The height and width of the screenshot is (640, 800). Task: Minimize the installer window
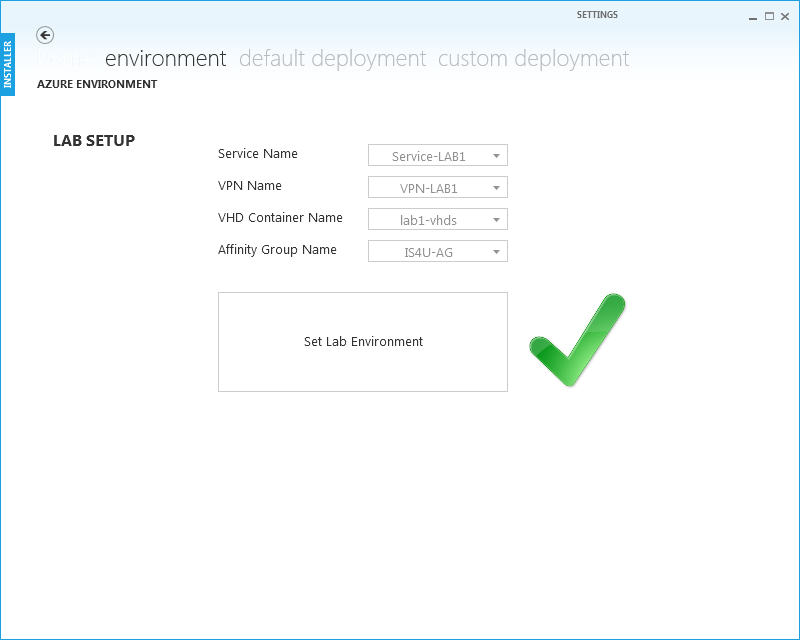(753, 17)
